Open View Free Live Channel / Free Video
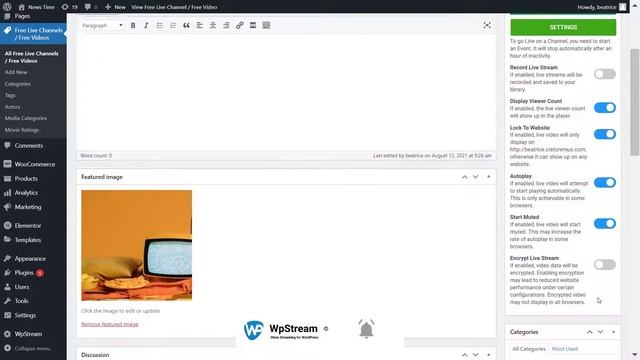 174,7
